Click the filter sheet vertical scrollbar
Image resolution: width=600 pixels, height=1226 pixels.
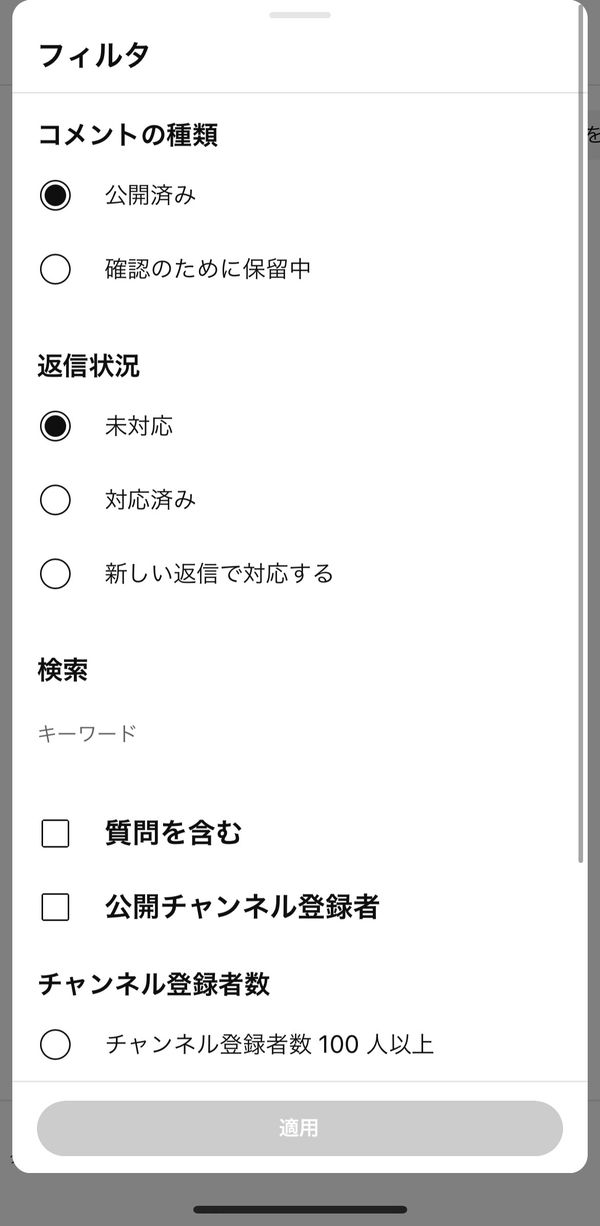tap(581, 435)
